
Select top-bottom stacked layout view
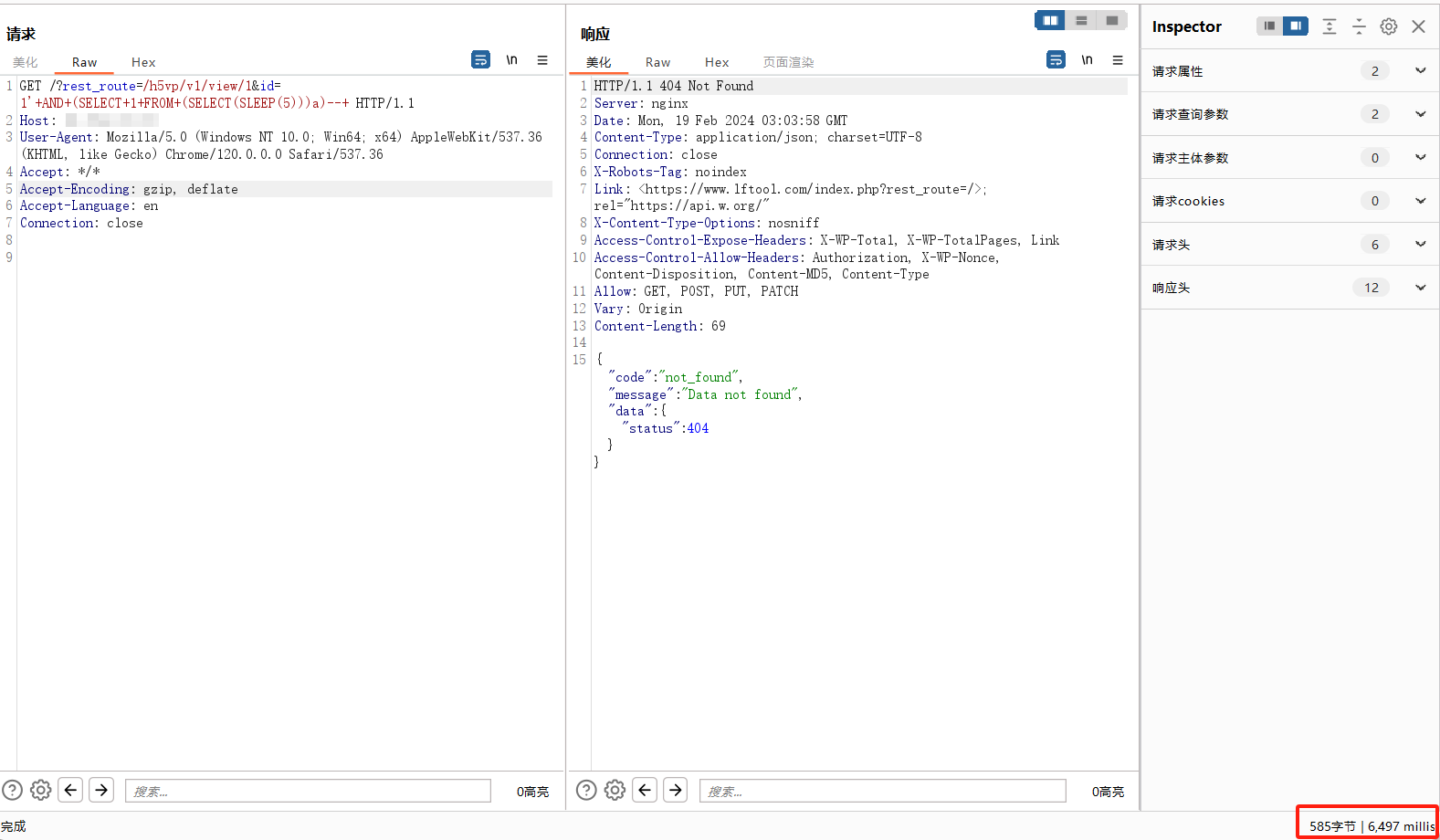[1081, 20]
